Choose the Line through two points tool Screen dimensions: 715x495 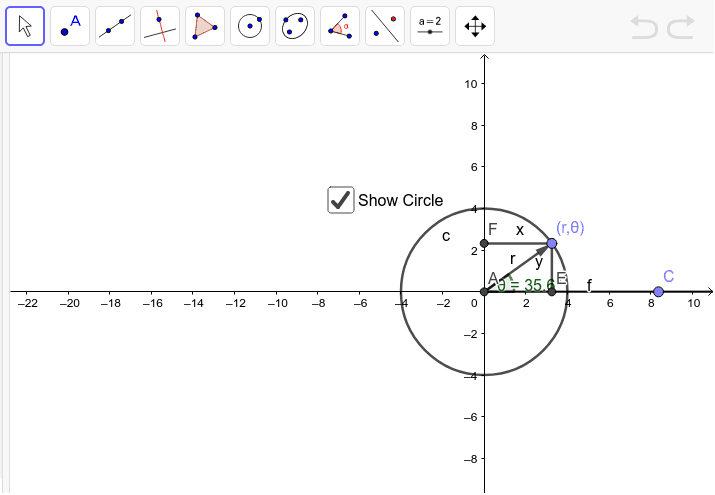click(x=115, y=27)
